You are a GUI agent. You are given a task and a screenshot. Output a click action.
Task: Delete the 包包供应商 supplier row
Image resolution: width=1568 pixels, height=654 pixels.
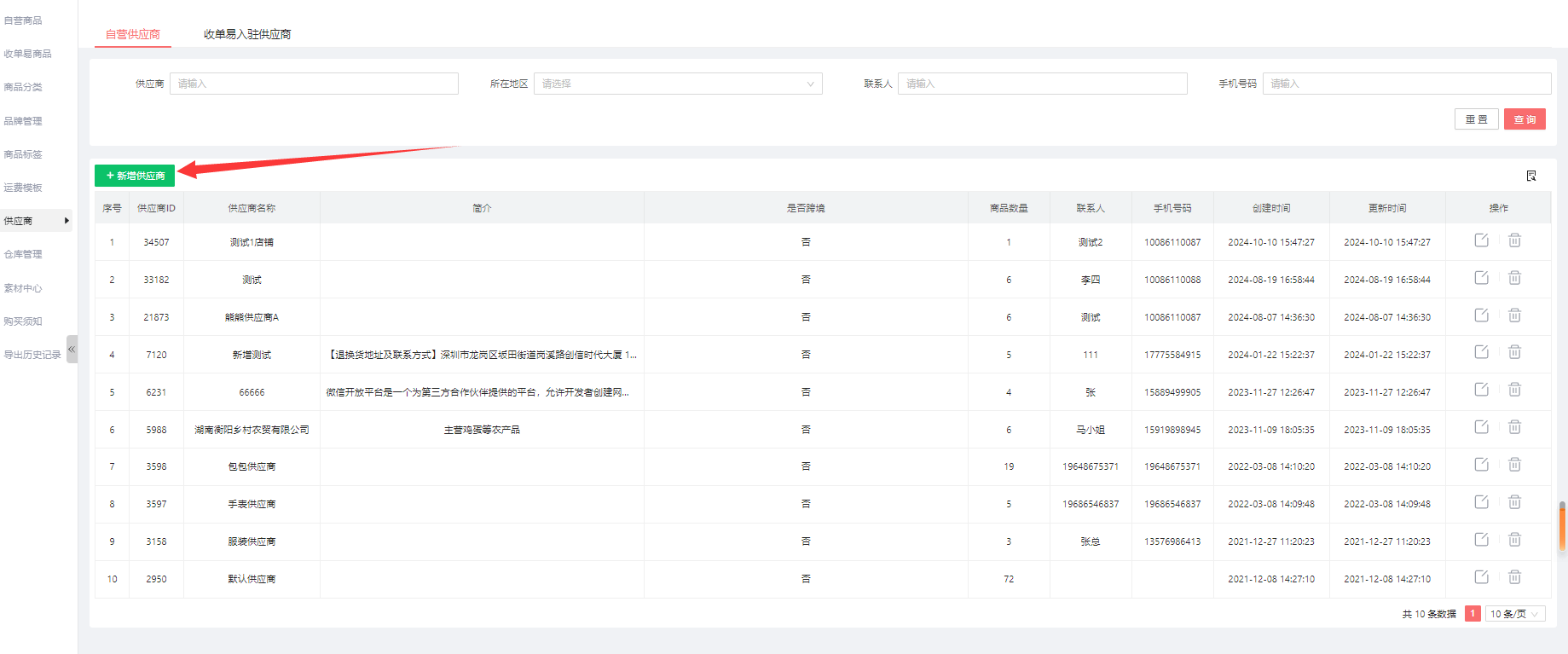click(1514, 465)
